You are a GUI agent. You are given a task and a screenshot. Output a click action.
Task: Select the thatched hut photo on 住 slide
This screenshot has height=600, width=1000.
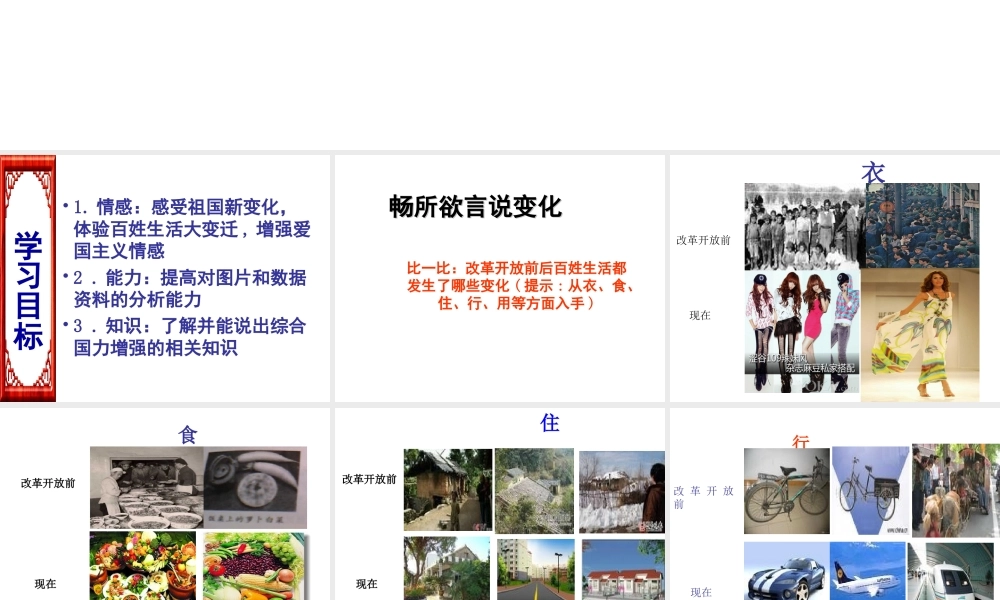[x=448, y=490]
